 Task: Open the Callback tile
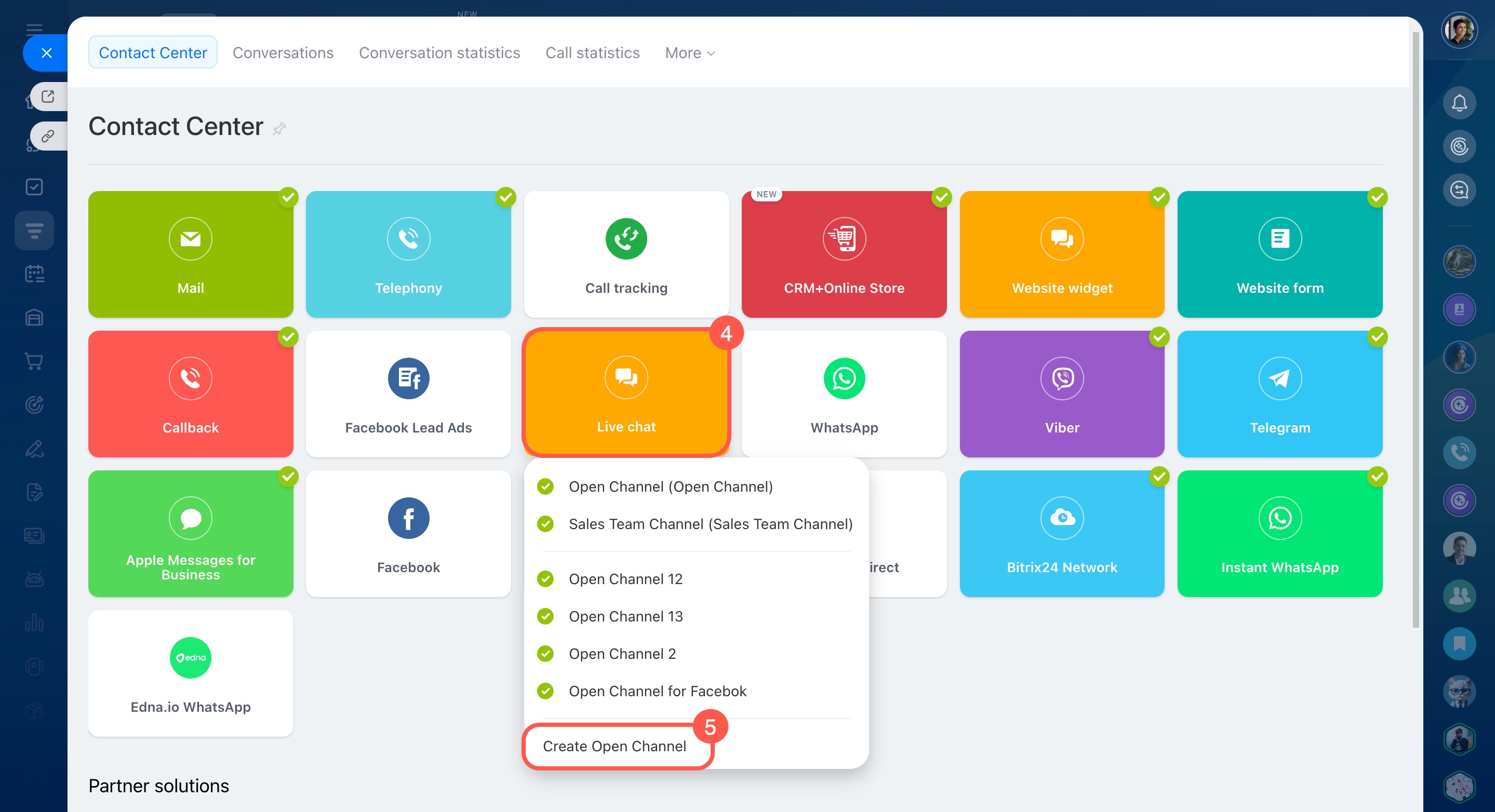click(190, 394)
